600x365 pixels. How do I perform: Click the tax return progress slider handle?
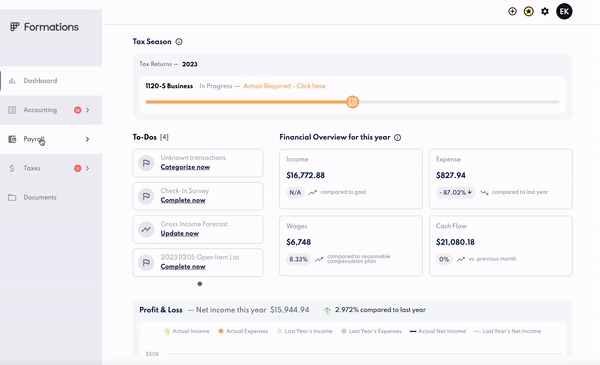click(352, 102)
